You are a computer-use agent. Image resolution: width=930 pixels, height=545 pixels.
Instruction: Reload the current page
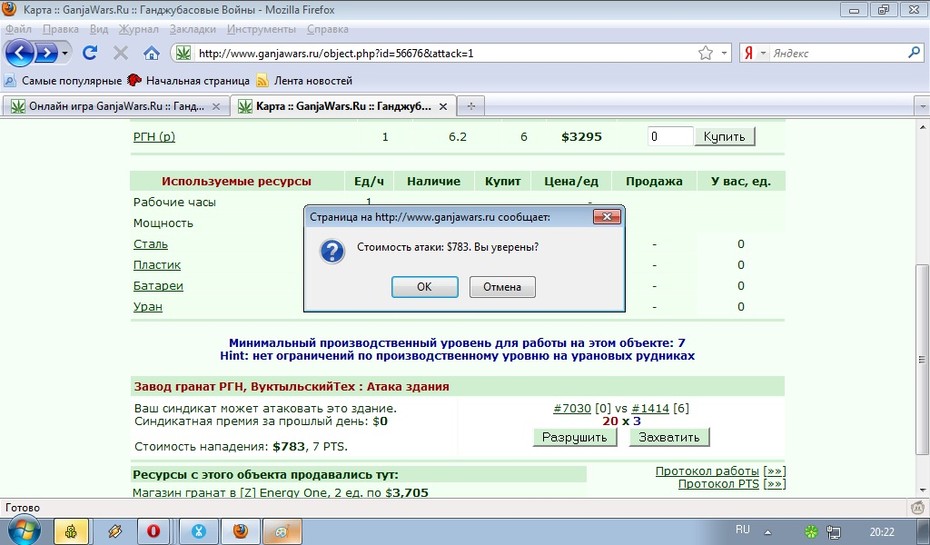(x=90, y=53)
